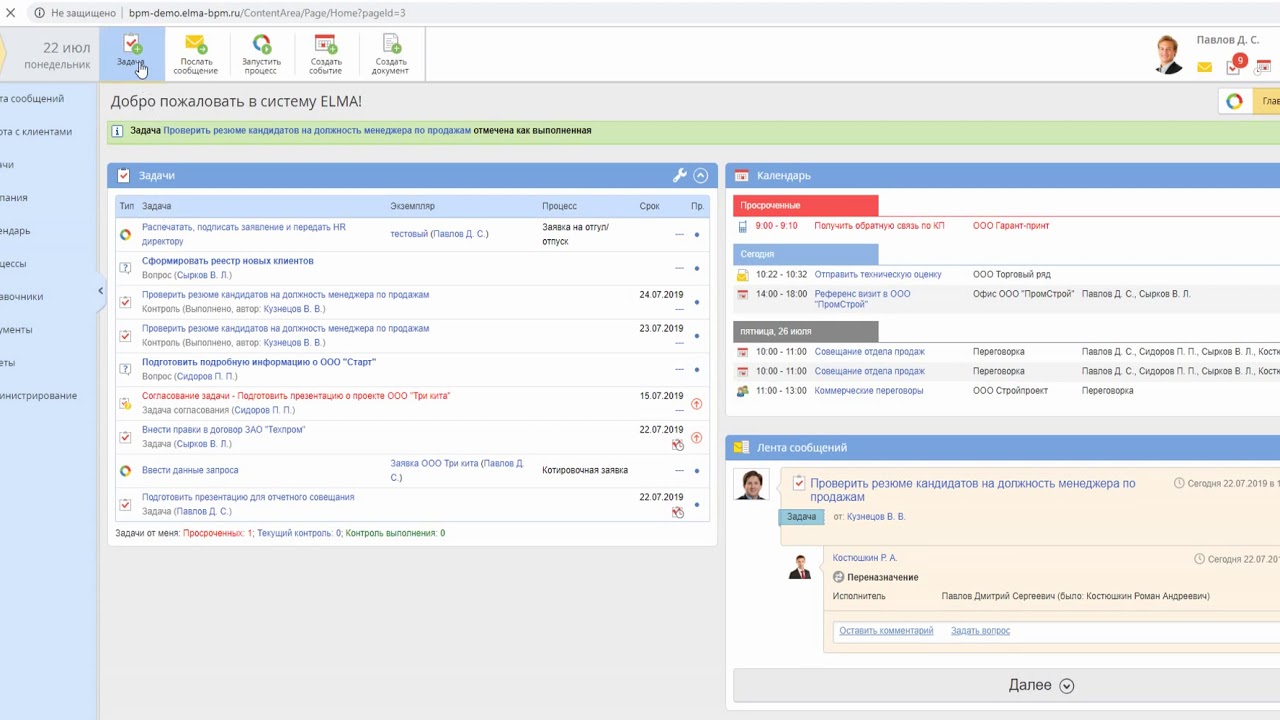The width and height of the screenshot is (1280, 720).
Task: Click checkbox icon of Подготовить презентацию row
Action: (125, 505)
